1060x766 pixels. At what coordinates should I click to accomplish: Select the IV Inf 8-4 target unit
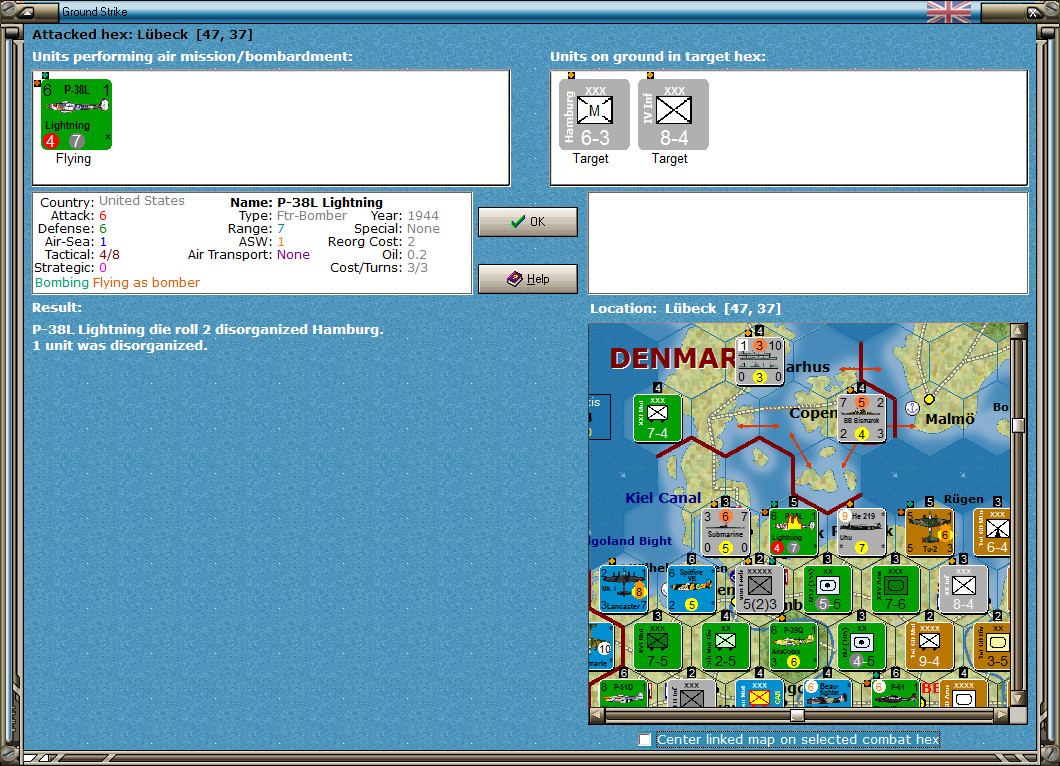click(x=673, y=114)
